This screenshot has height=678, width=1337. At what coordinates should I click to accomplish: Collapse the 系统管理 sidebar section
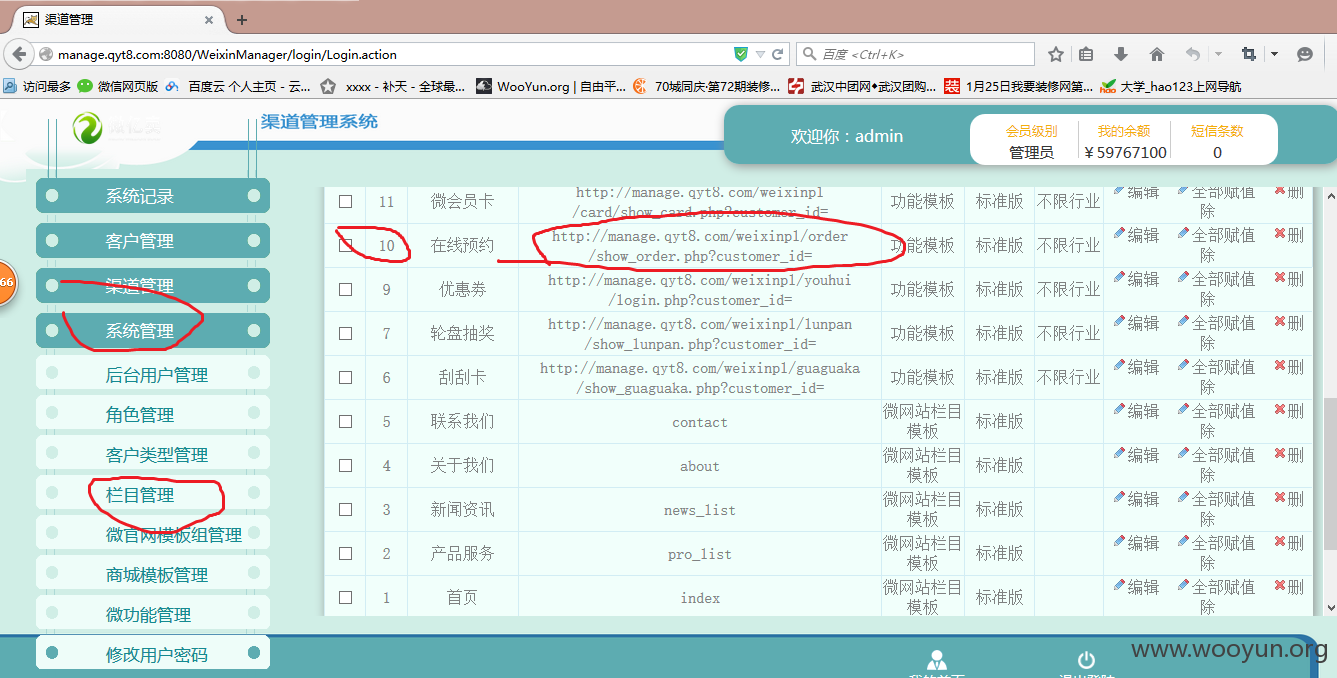click(x=153, y=331)
